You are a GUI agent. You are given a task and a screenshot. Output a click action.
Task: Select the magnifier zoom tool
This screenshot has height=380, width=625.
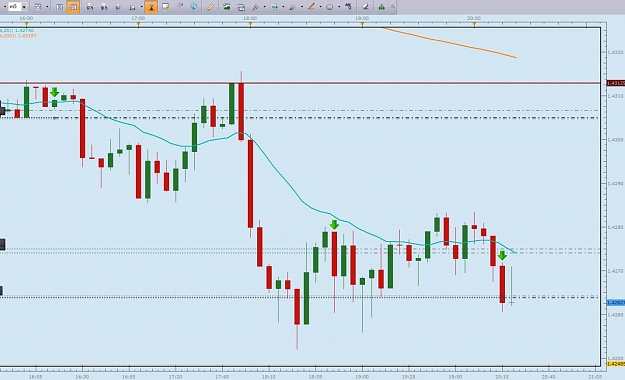[256, 7]
